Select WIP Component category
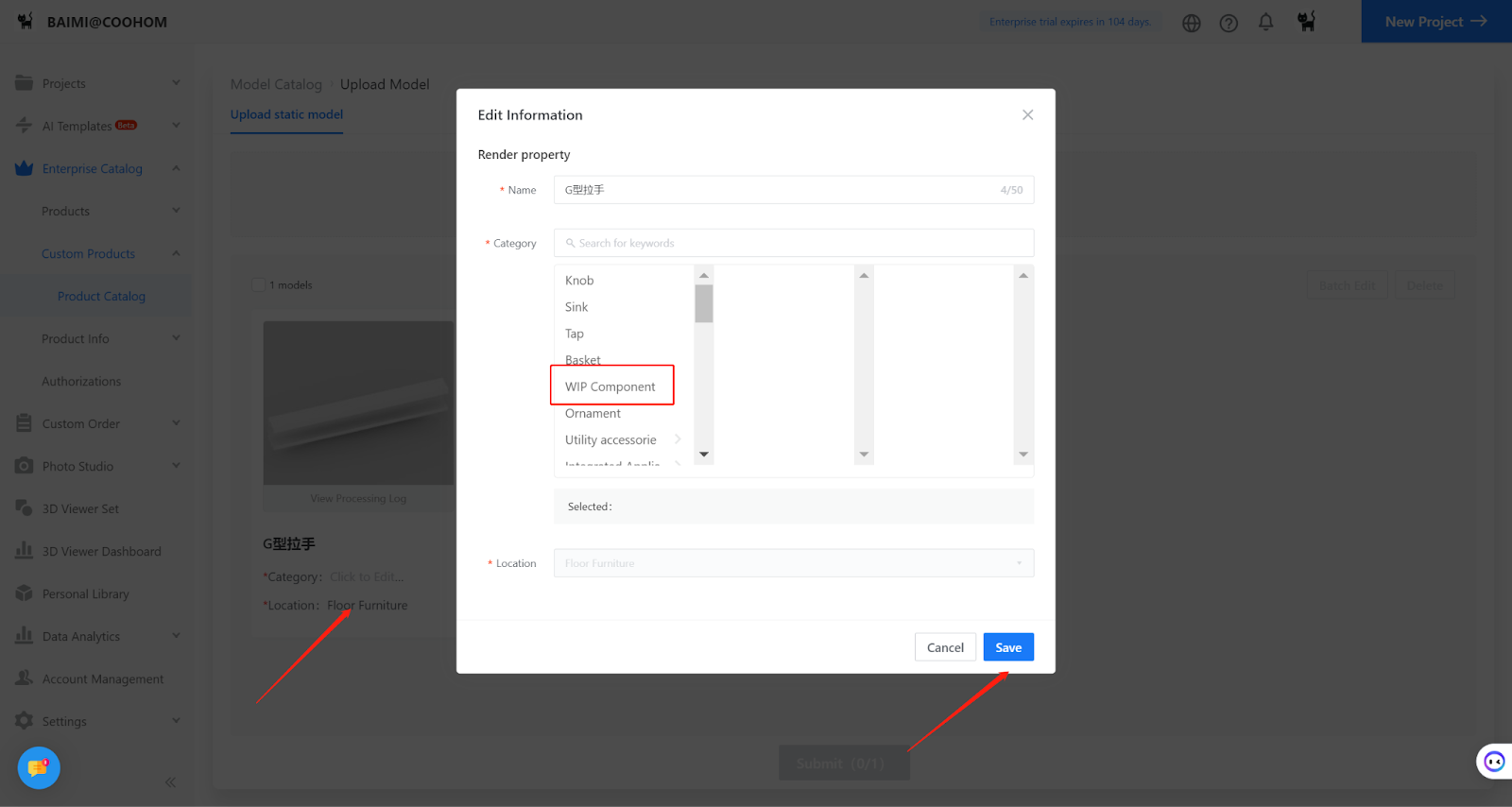 tap(610, 386)
